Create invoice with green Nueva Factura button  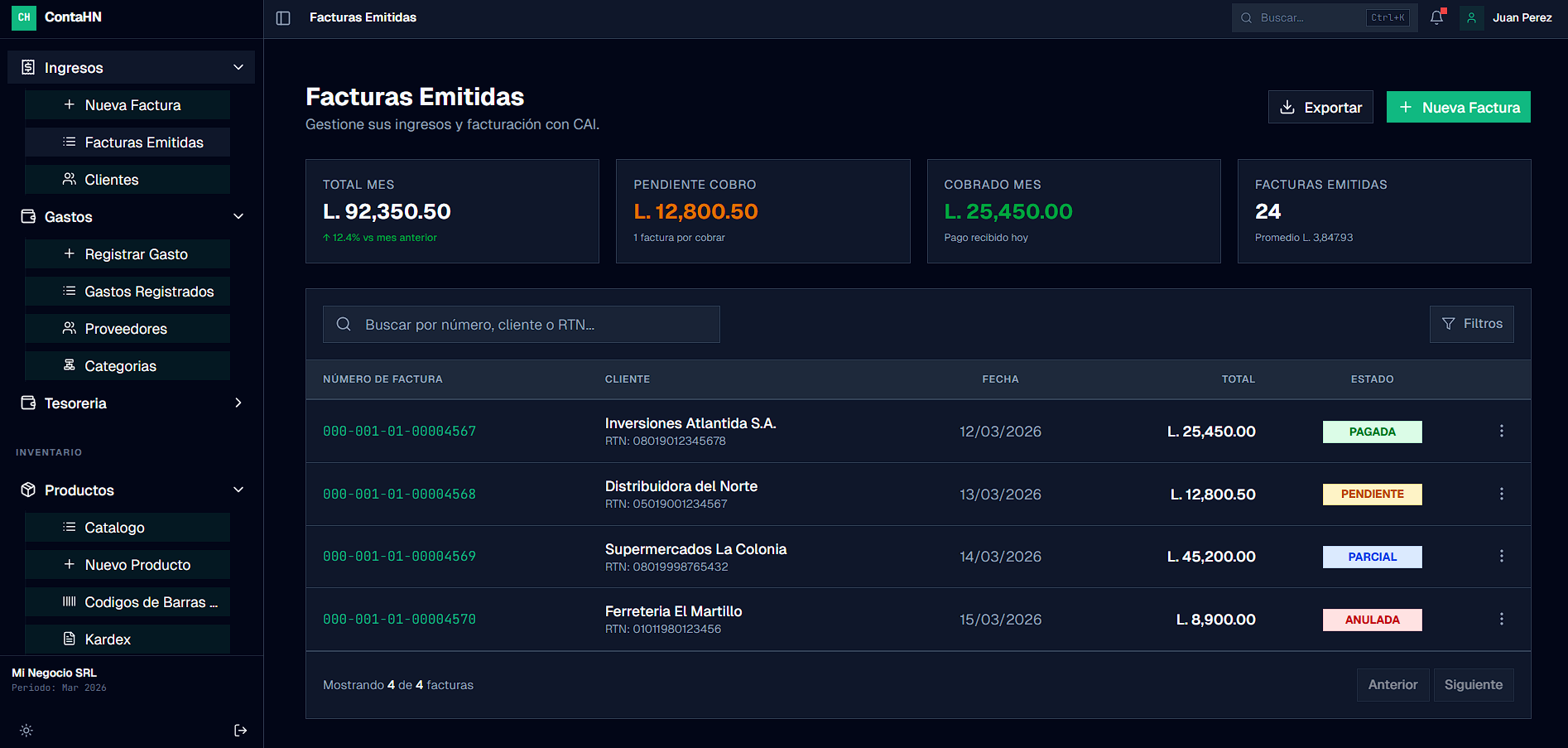(1458, 108)
